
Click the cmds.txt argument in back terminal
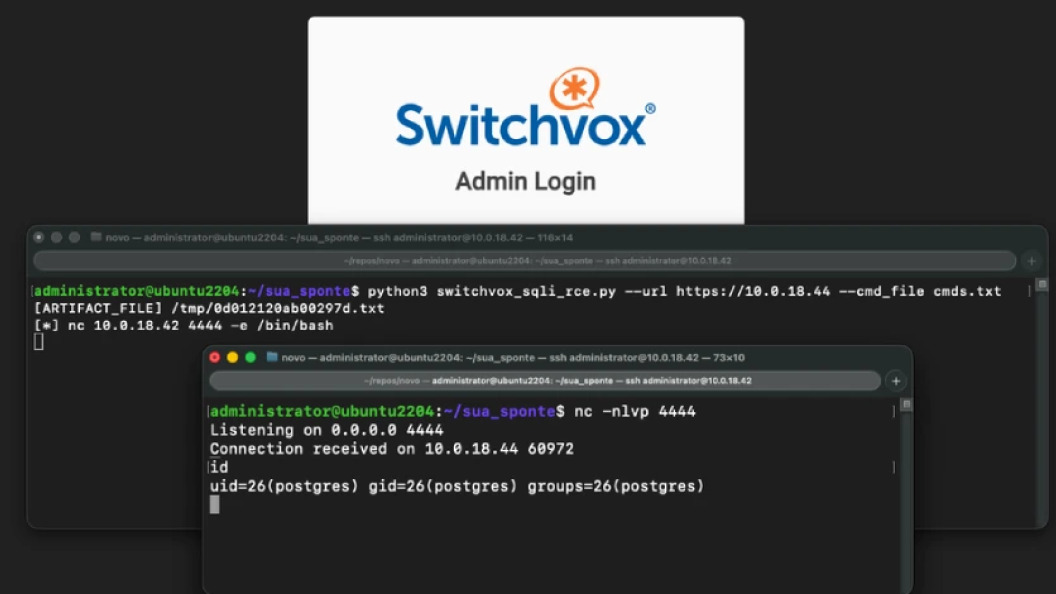coord(967,292)
